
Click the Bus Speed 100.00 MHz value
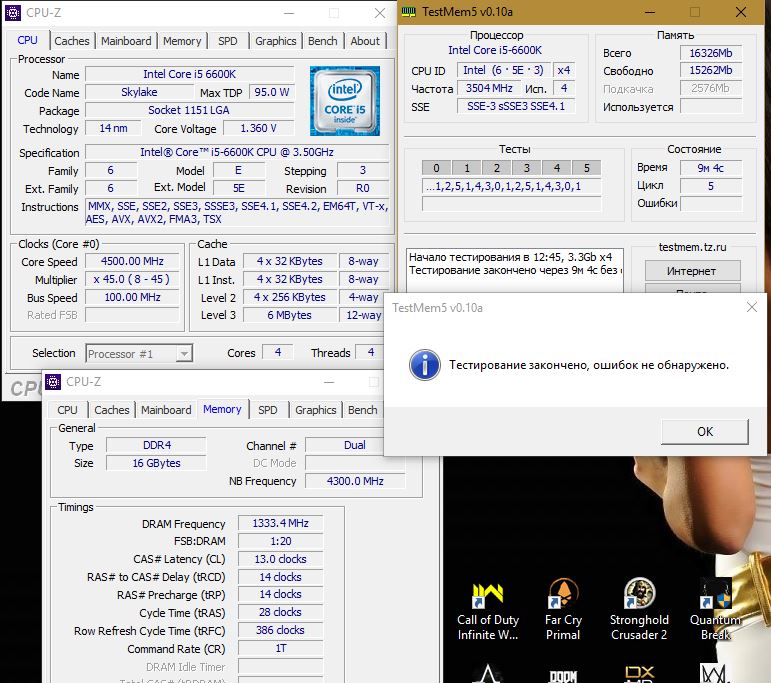tap(132, 297)
